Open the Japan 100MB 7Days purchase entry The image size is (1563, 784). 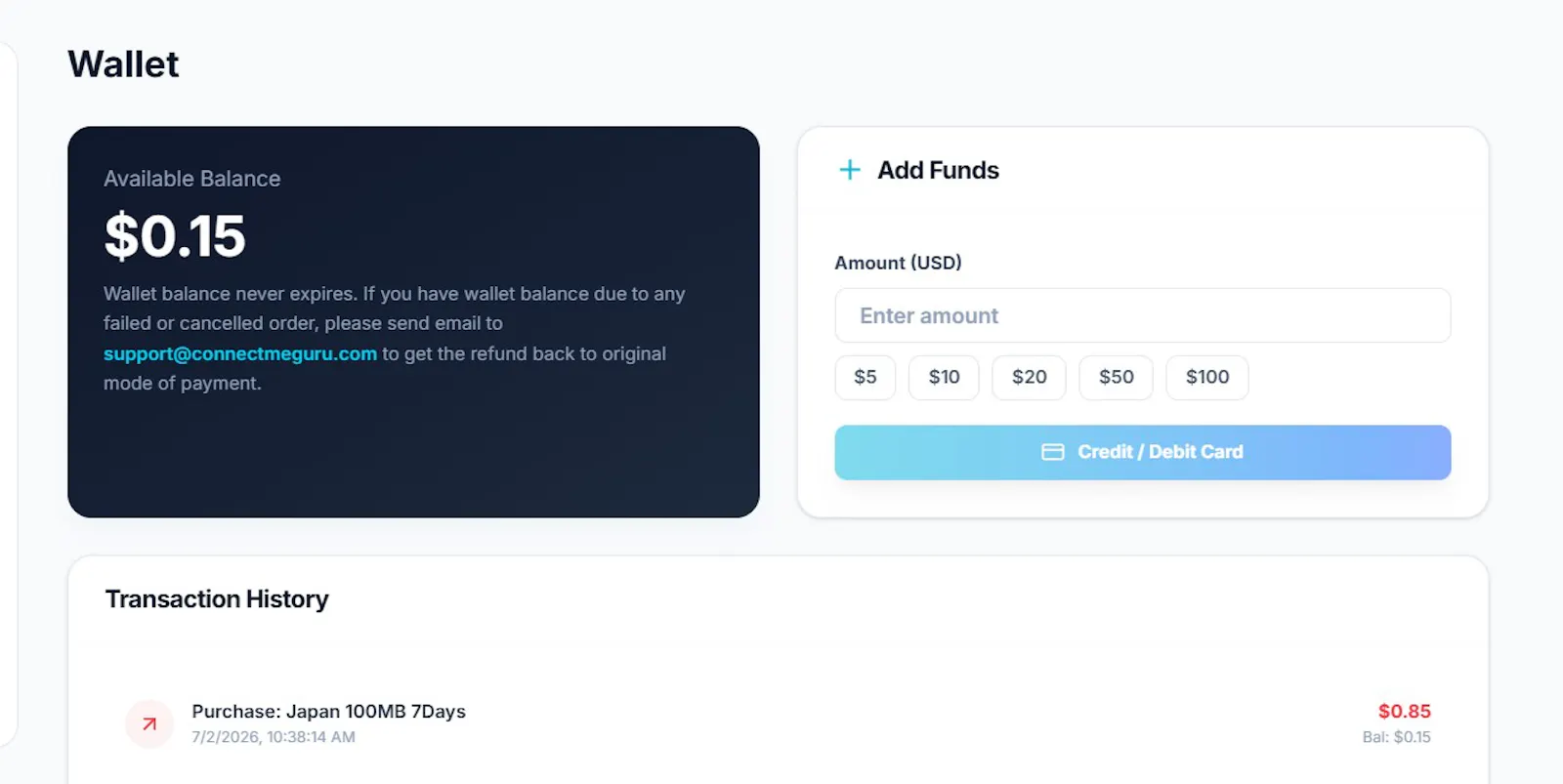pyautogui.click(x=328, y=712)
